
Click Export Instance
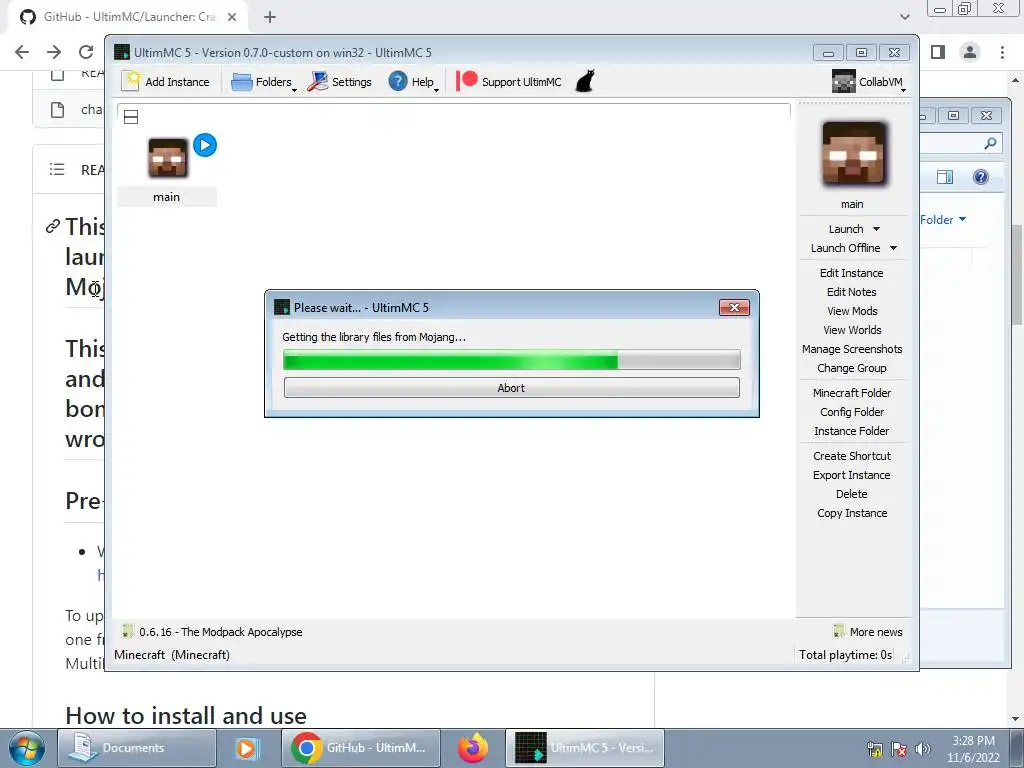[x=852, y=475]
